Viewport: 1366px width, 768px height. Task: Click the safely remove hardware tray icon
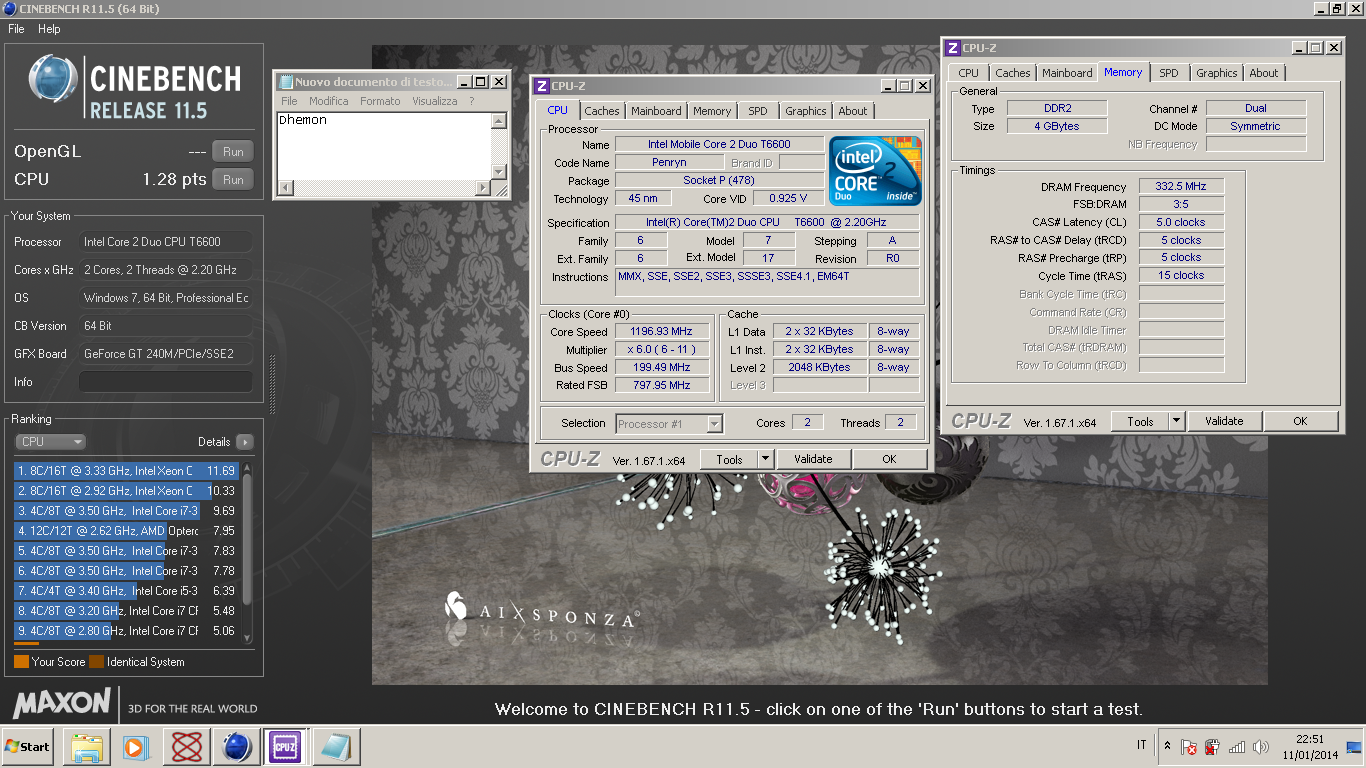1212,747
